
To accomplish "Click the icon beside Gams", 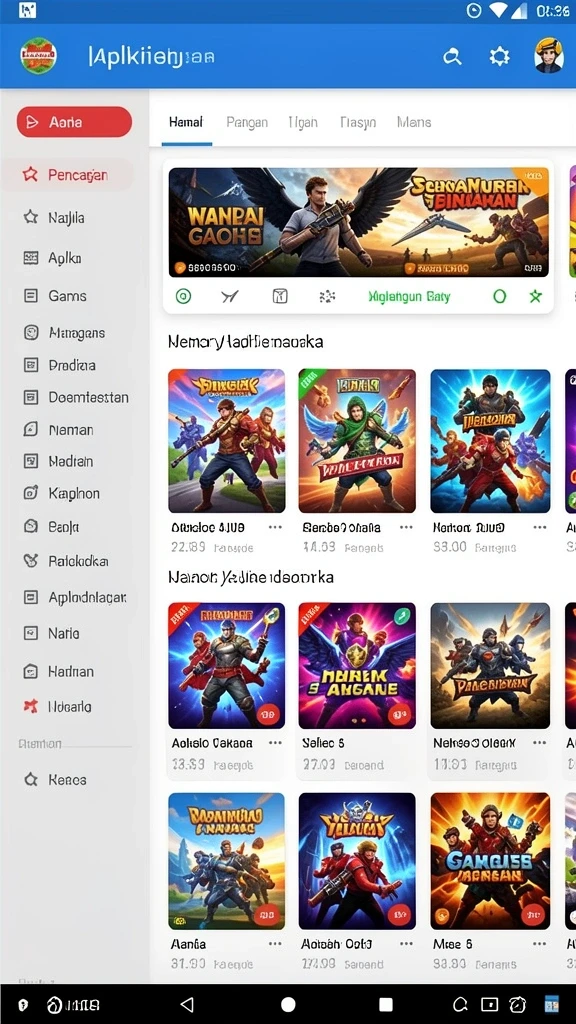I will 31,296.
